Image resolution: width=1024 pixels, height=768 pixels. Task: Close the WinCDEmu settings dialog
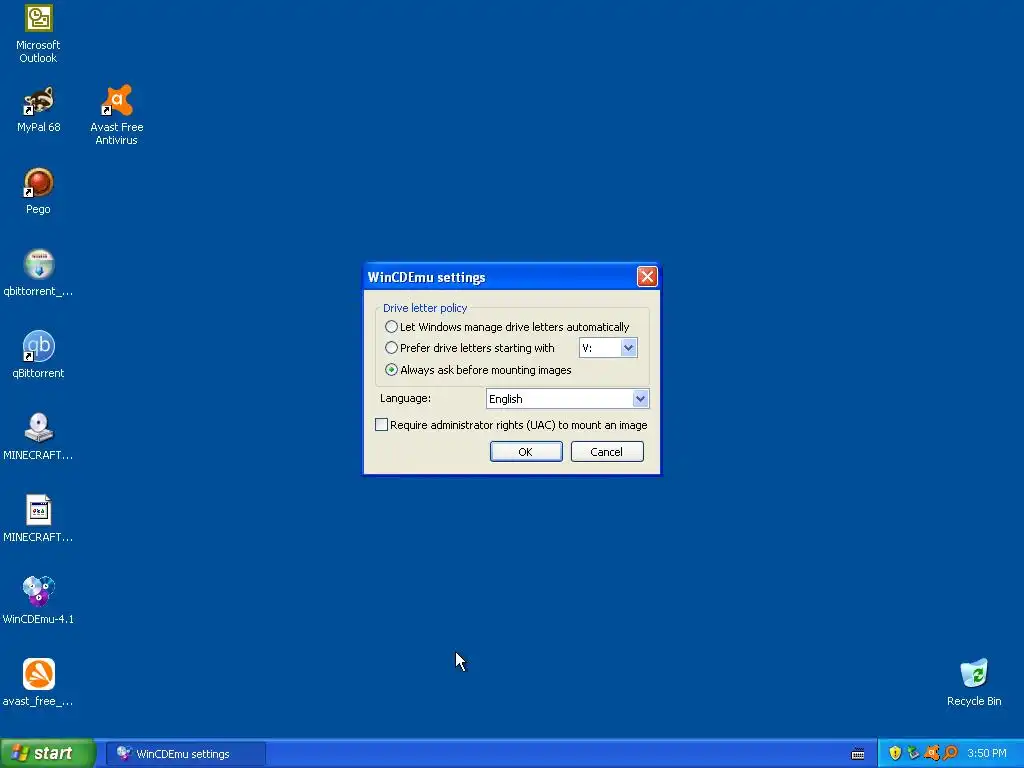coord(647,277)
